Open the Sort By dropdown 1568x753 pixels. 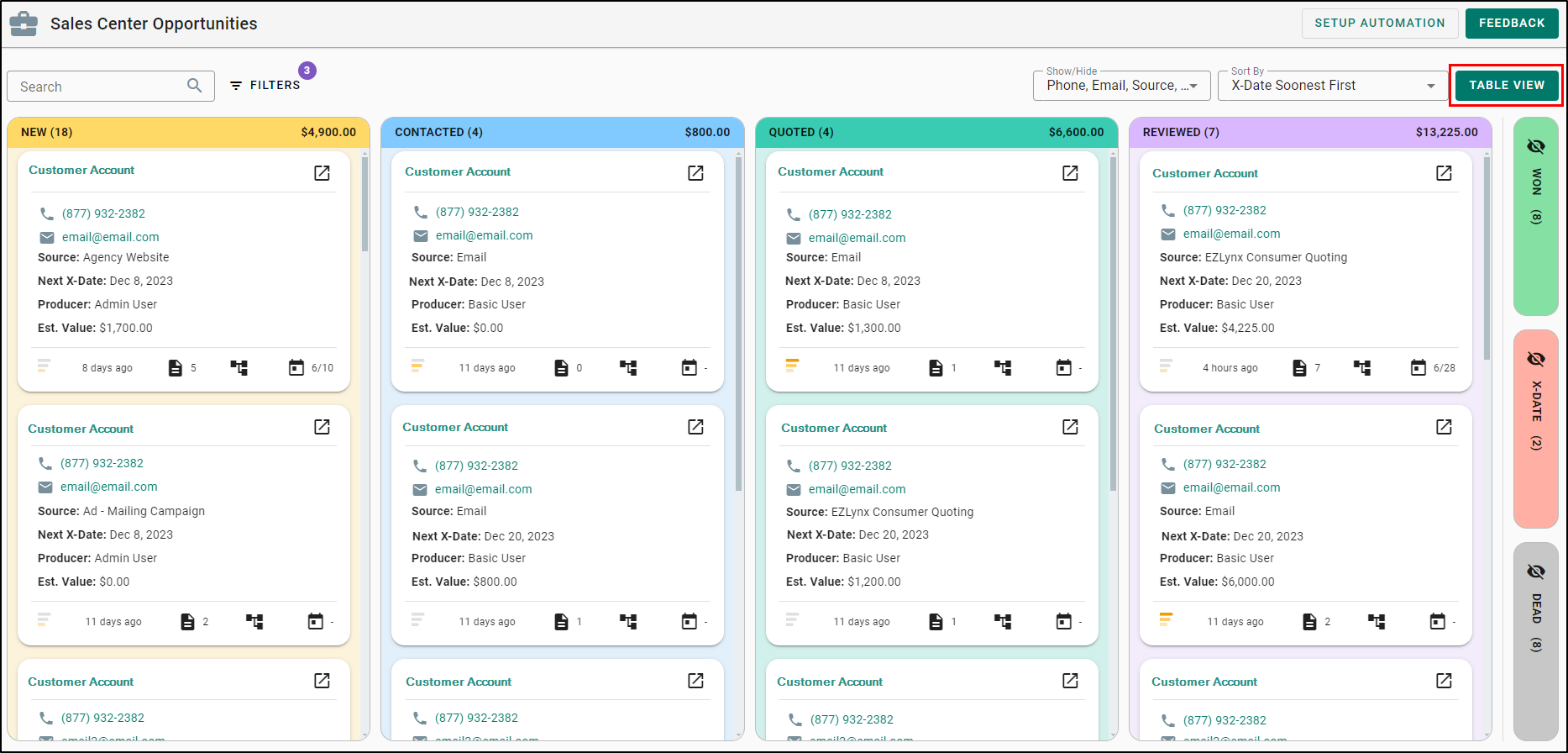click(x=1332, y=86)
